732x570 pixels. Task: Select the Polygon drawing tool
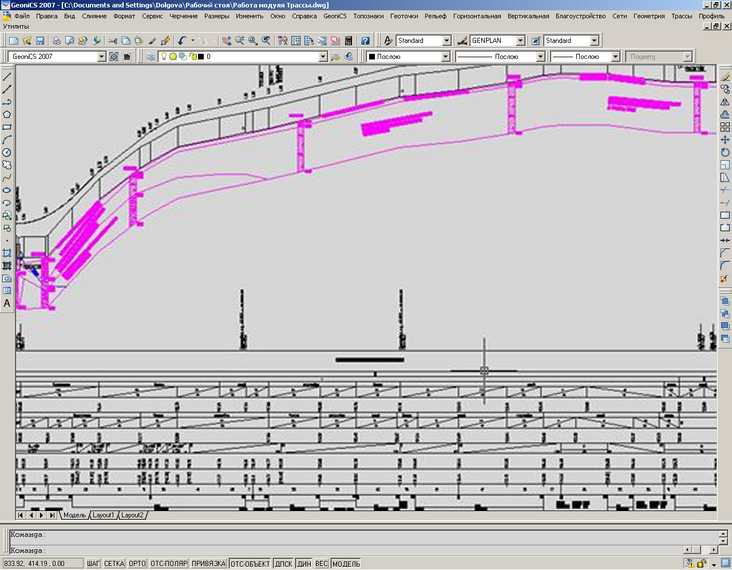click(x=7, y=114)
